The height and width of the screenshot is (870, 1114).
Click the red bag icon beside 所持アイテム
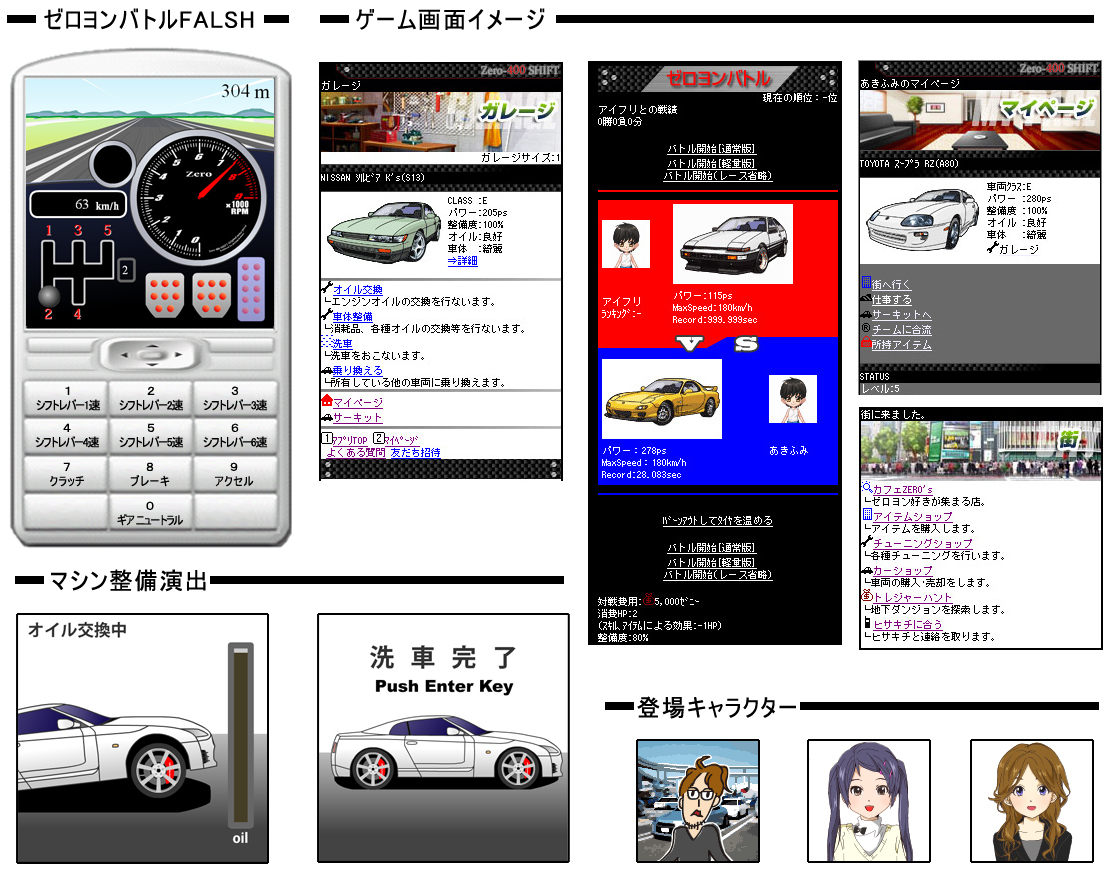point(866,344)
